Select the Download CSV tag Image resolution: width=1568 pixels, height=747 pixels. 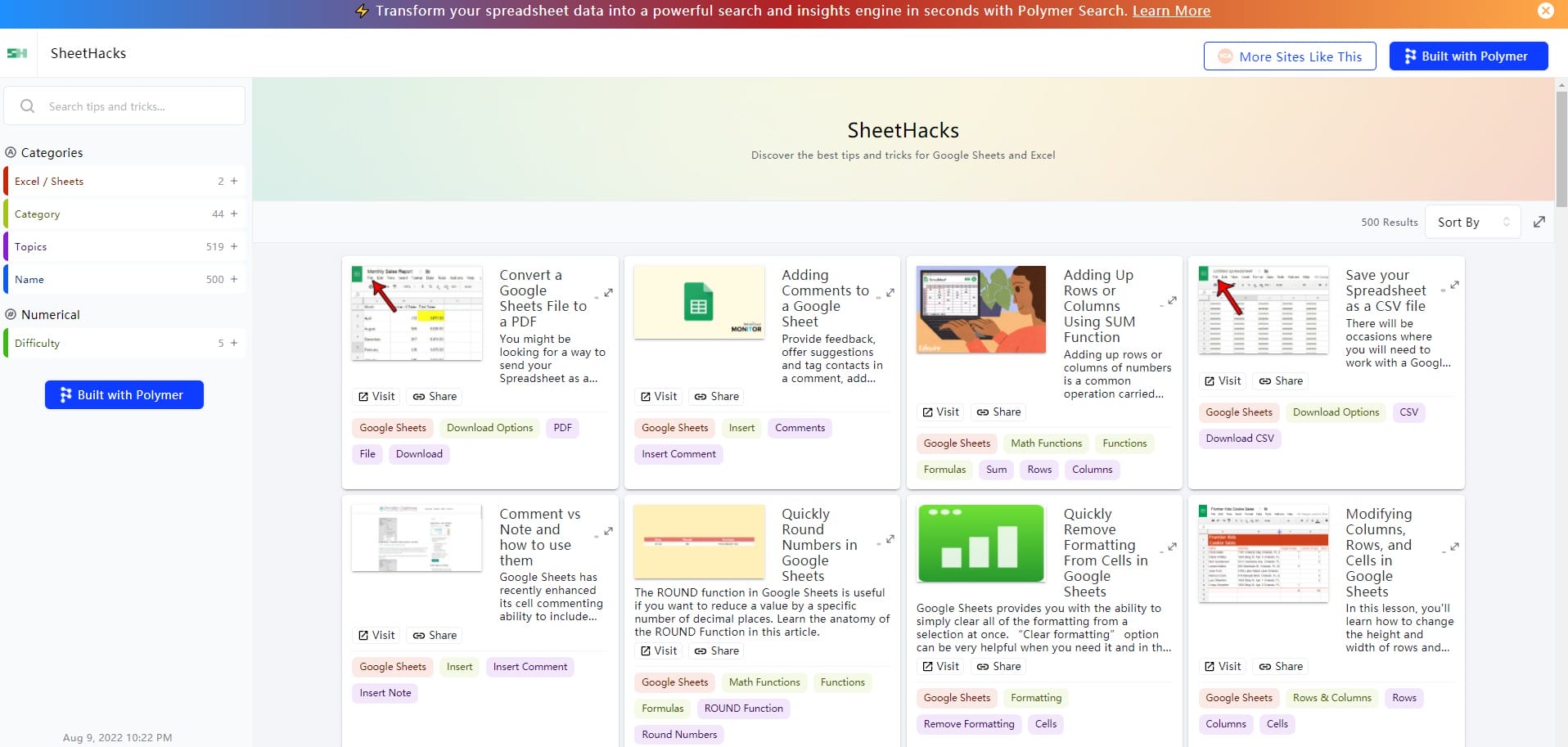coord(1239,439)
